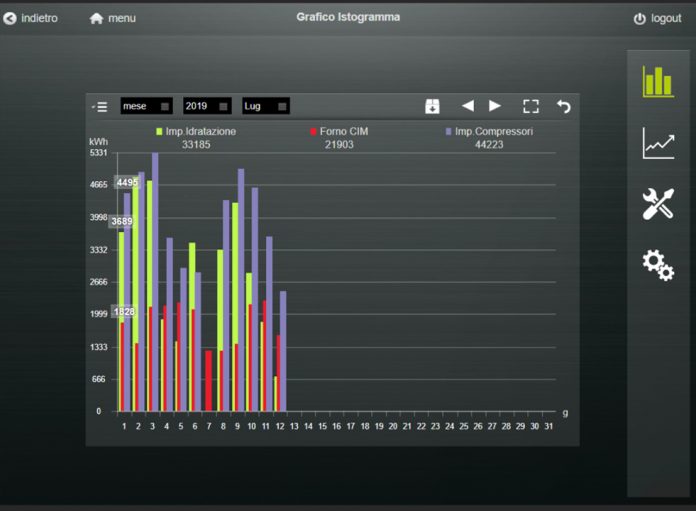Screen dimensions: 696x511
Task: Open the histogram chart view in sidebar
Action: (658, 81)
